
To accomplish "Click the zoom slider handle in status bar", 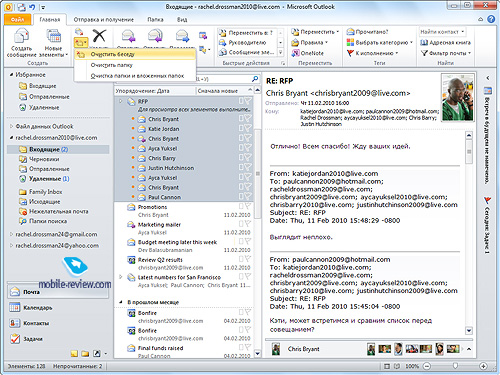I will click(x=455, y=366).
